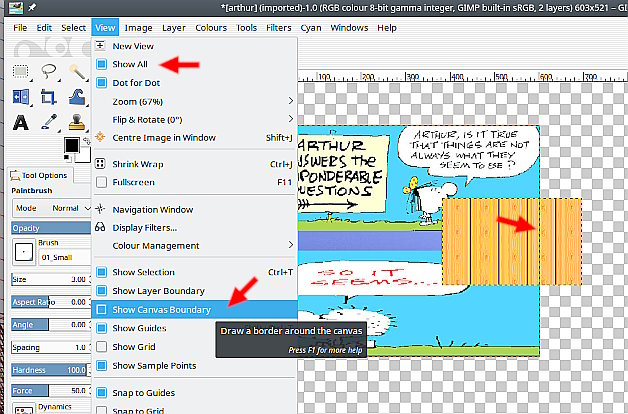628x414 pixels.
Task: Toggle the Show Sample Points checkbox
Action: pyautogui.click(x=102, y=366)
